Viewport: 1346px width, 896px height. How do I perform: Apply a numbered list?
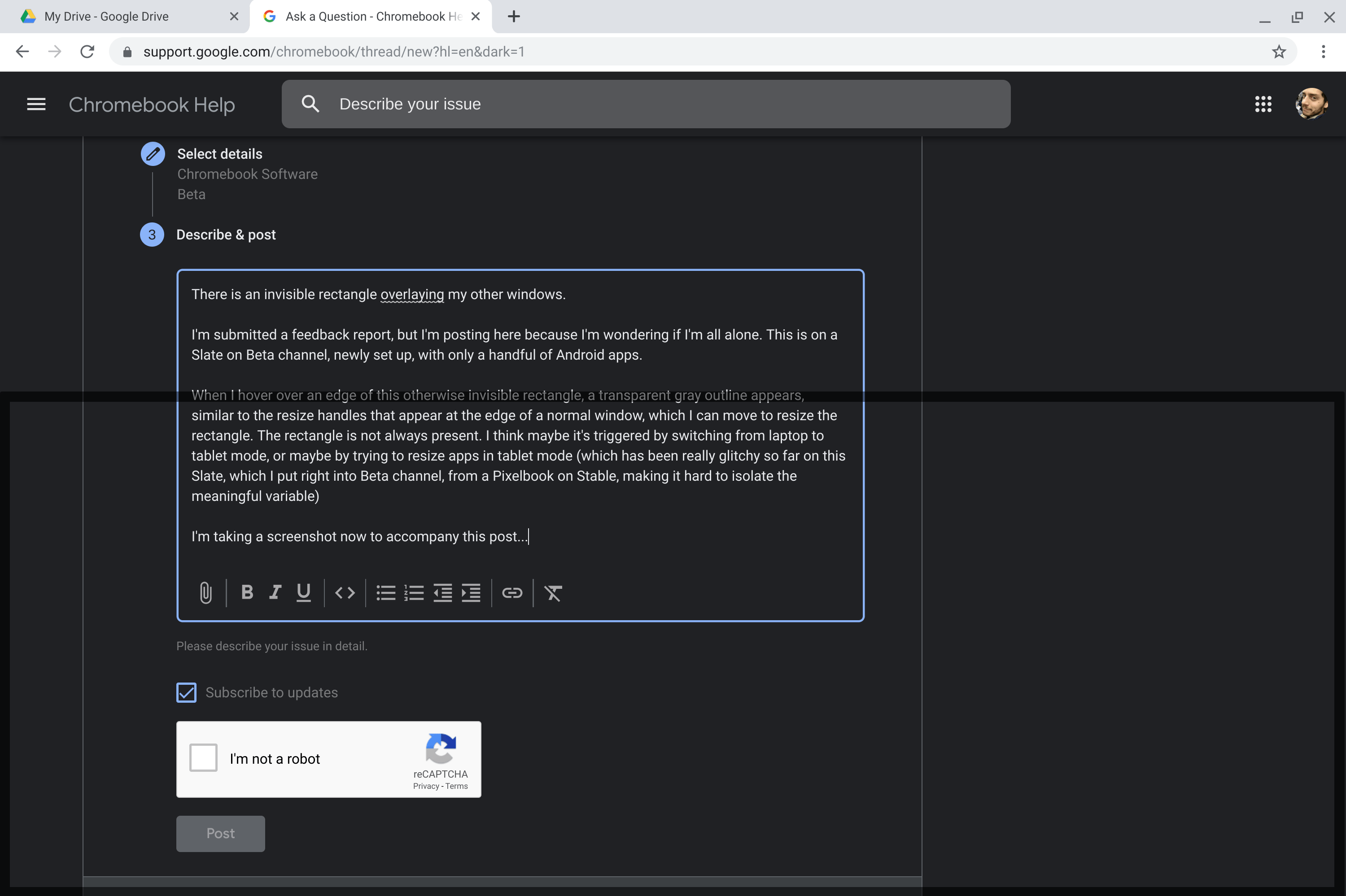414,593
